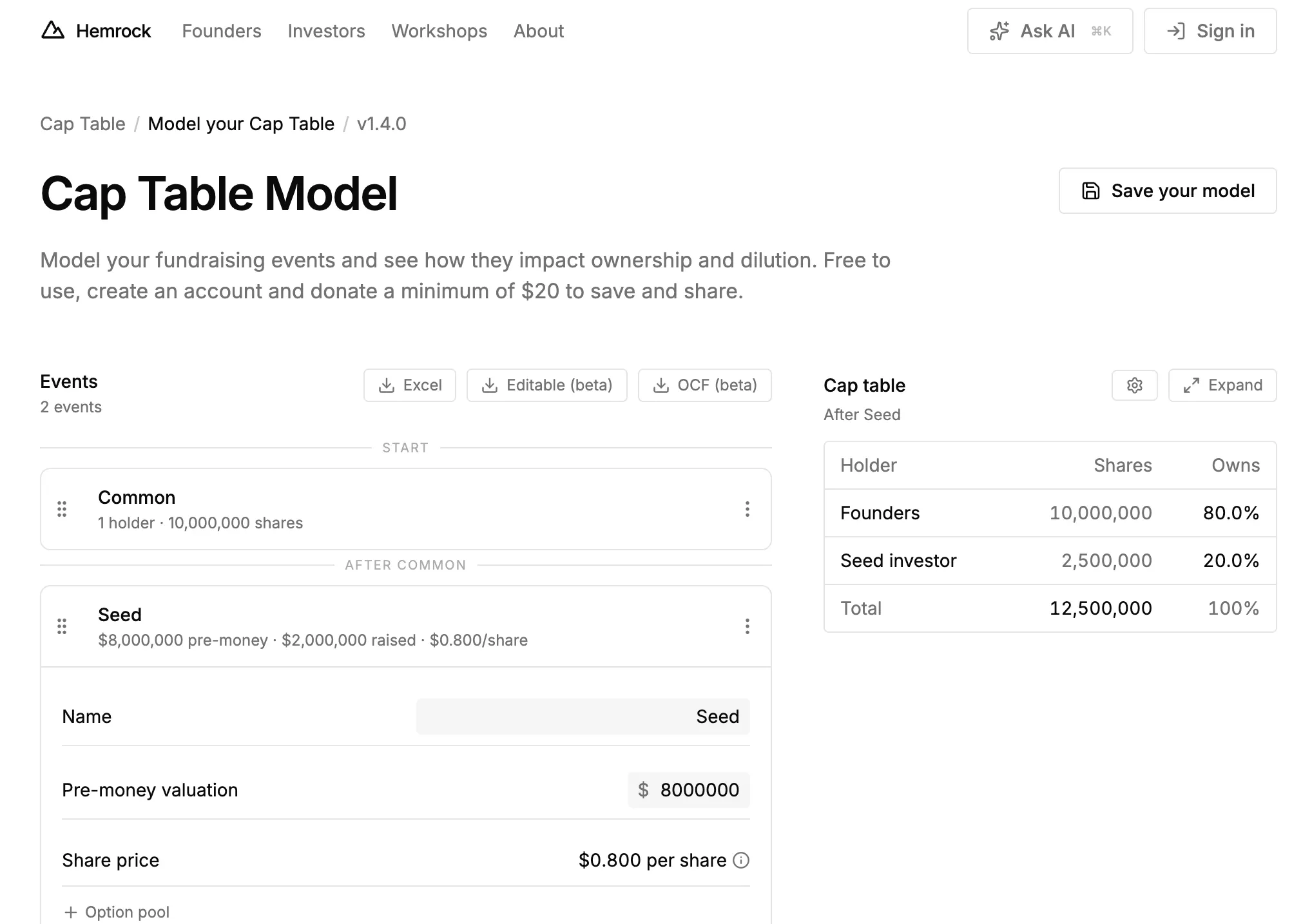1312x924 pixels.
Task: Click the Shares column header
Action: point(1123,465)
